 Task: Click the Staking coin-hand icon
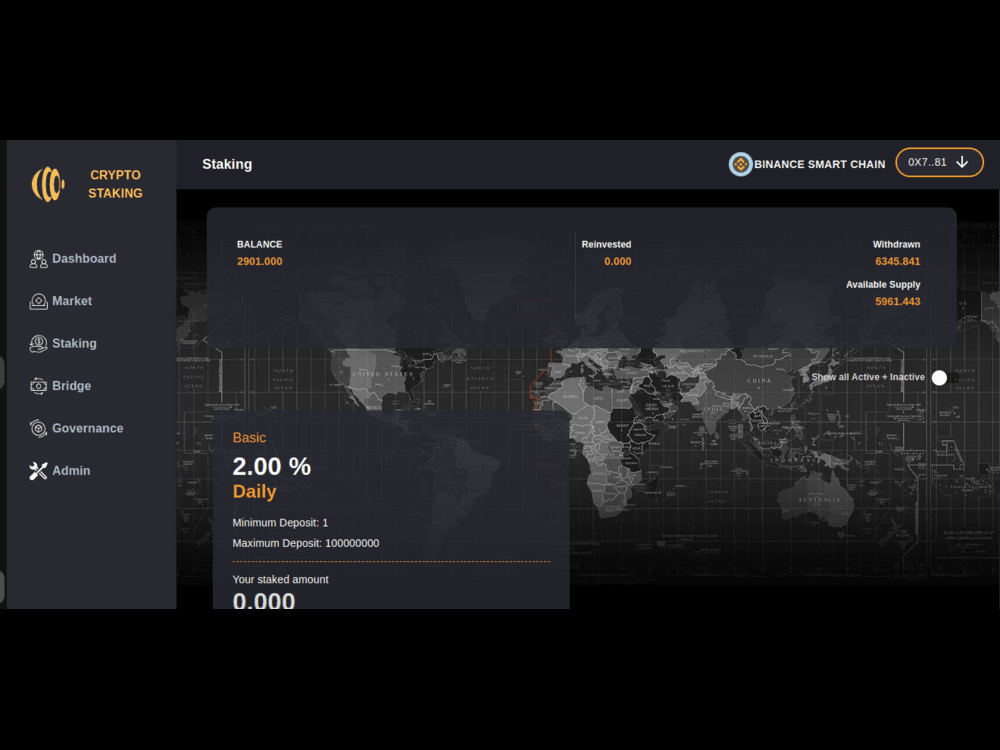[38, 344]
